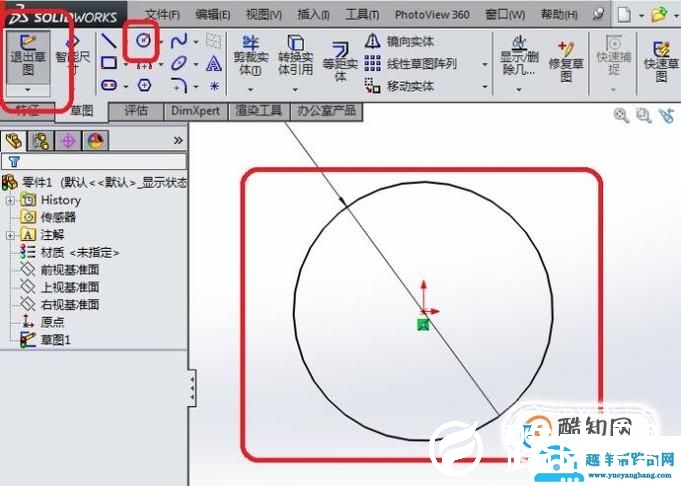Open dropdown under Exit Sketch button
681x486 pixels.
28,90
